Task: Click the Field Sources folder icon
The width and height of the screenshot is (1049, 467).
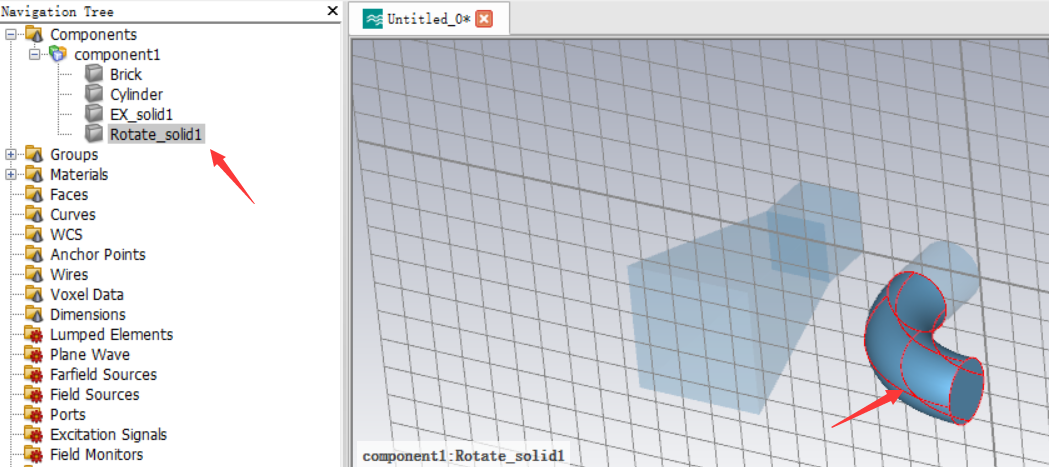Action: (x=34, y=394)
